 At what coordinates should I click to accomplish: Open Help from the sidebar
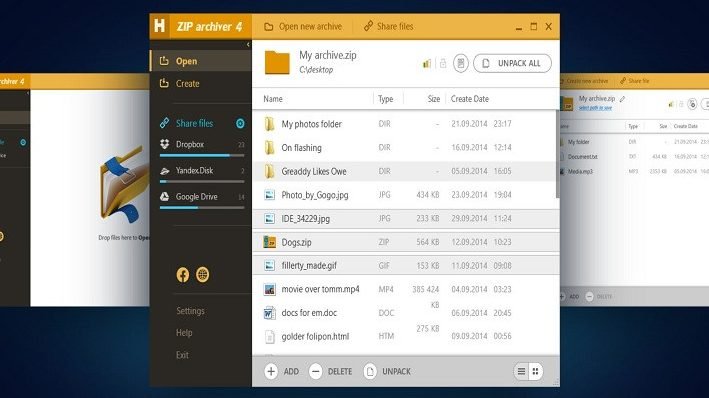tap(184, 332)
